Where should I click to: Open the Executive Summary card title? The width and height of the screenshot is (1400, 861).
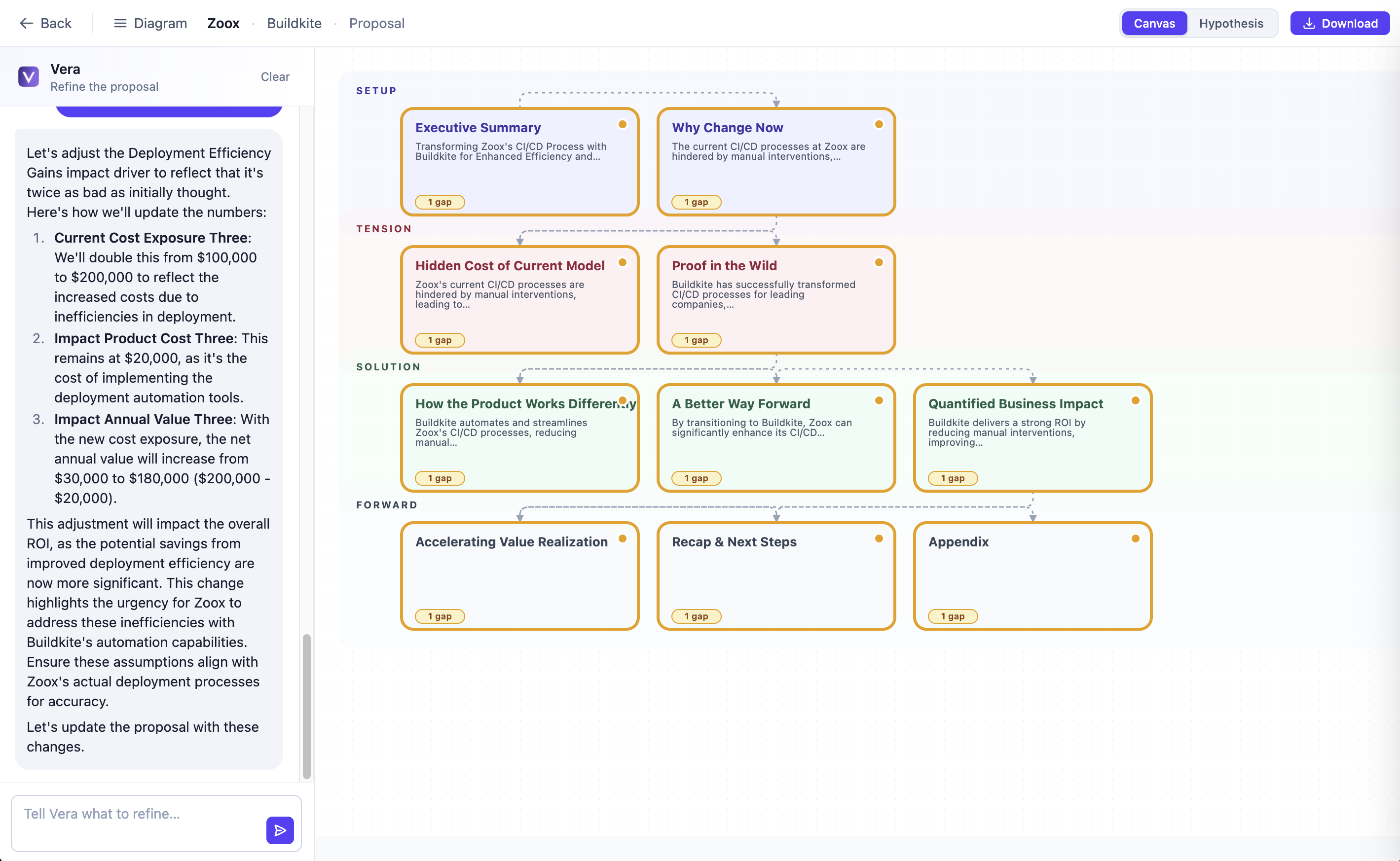[x=478, y=128]
